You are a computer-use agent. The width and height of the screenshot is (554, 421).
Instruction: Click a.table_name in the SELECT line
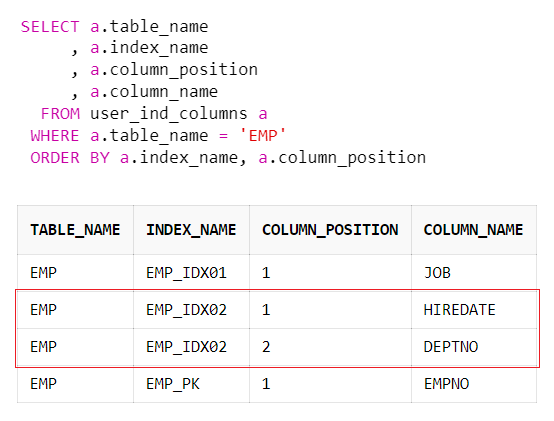[x=149, y=27]
